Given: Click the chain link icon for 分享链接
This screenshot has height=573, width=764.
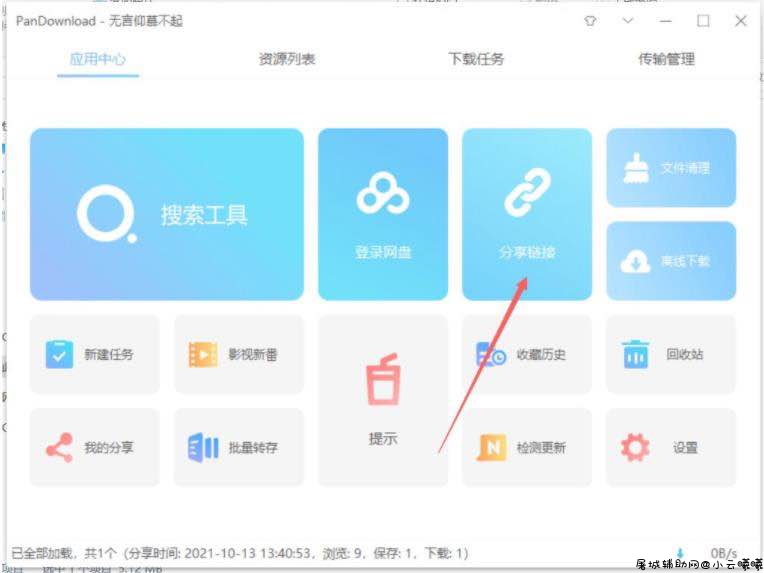Looking at the screenshot, I should tap(527, 192).
